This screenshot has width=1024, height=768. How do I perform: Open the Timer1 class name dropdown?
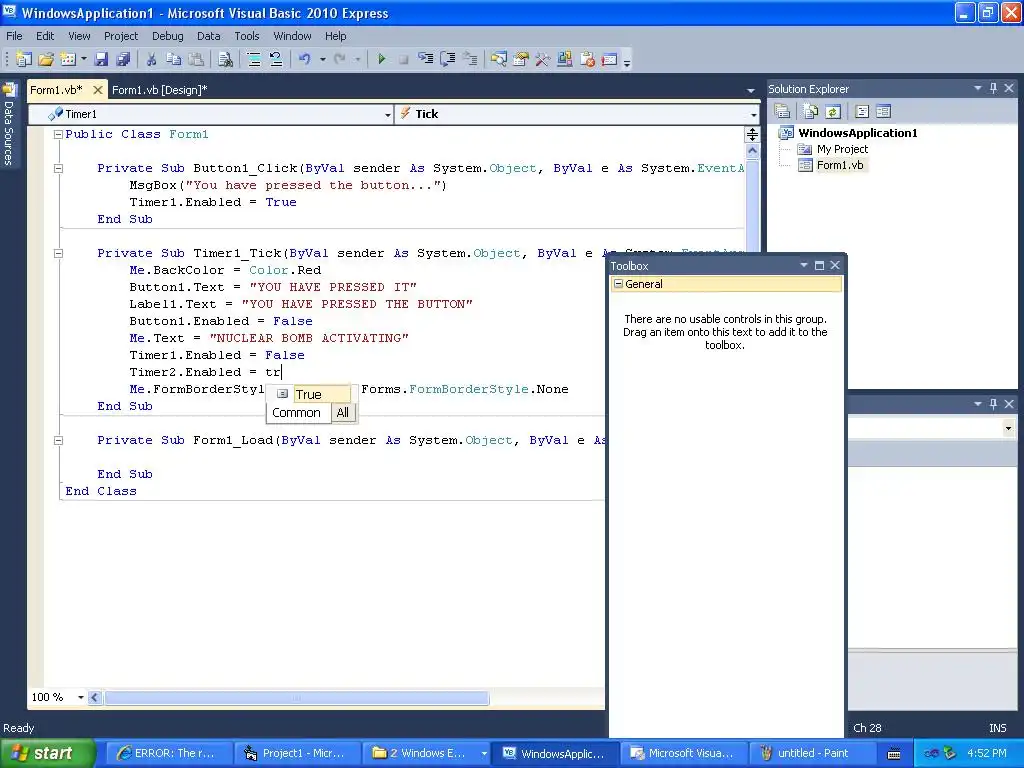click(387, 114)
